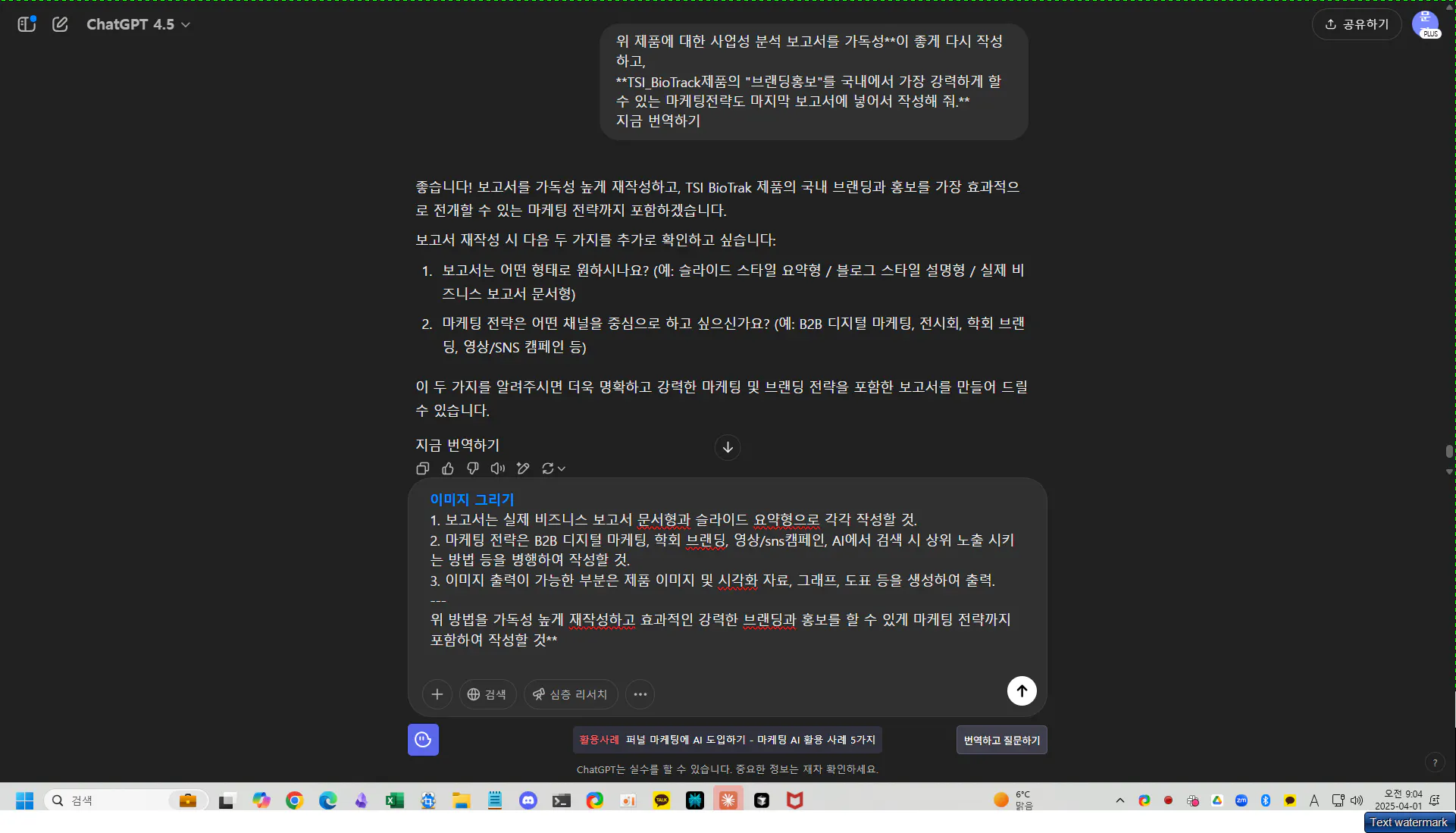The width and height of the screenshot is (1456, 833).
Task: Open notification bell in system tray
Action: point(1435,800)
